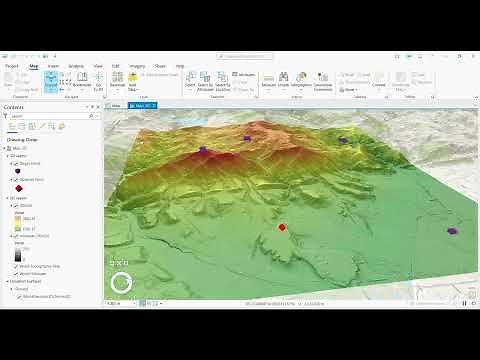Image resolution: width=480 pixels, height=360 pixels.
Task: Click the Command Search box in title bar
Action: tap(244, 56)
